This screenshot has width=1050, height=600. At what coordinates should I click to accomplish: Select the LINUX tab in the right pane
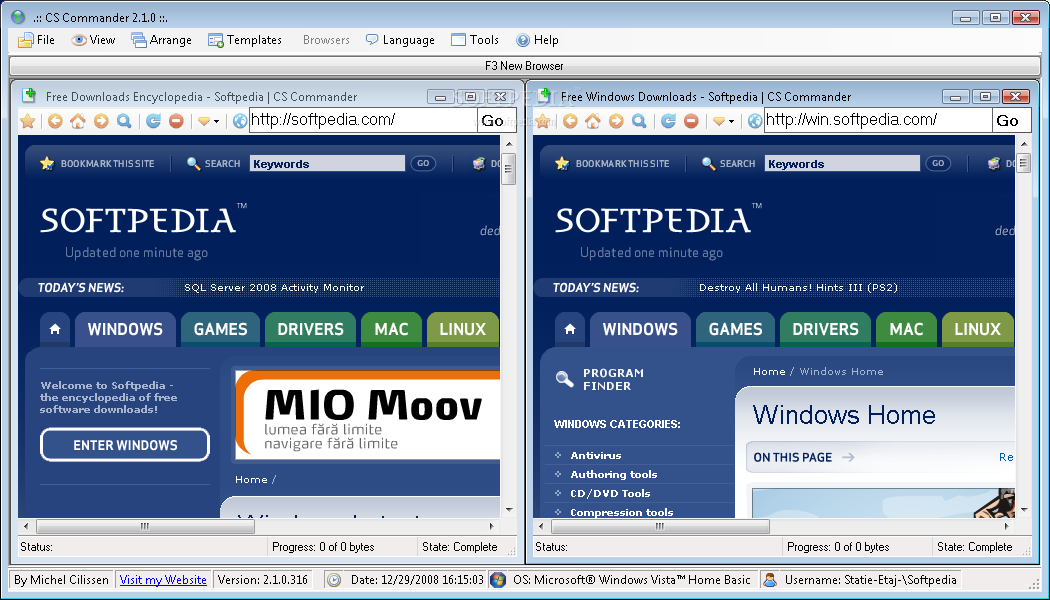tap(977, 329)
